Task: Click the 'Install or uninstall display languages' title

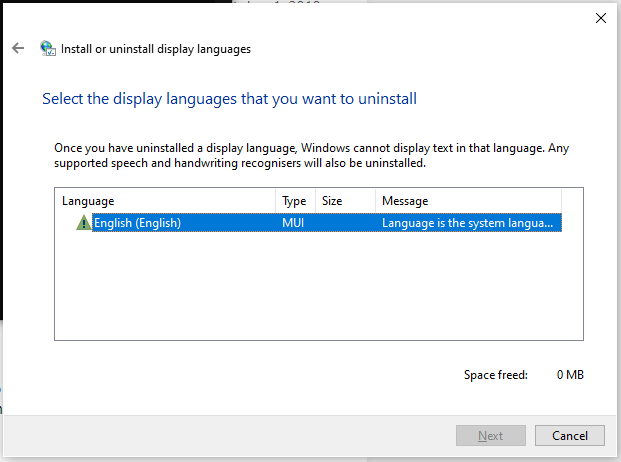Action: pyautogui.click(x=156, y=49)
